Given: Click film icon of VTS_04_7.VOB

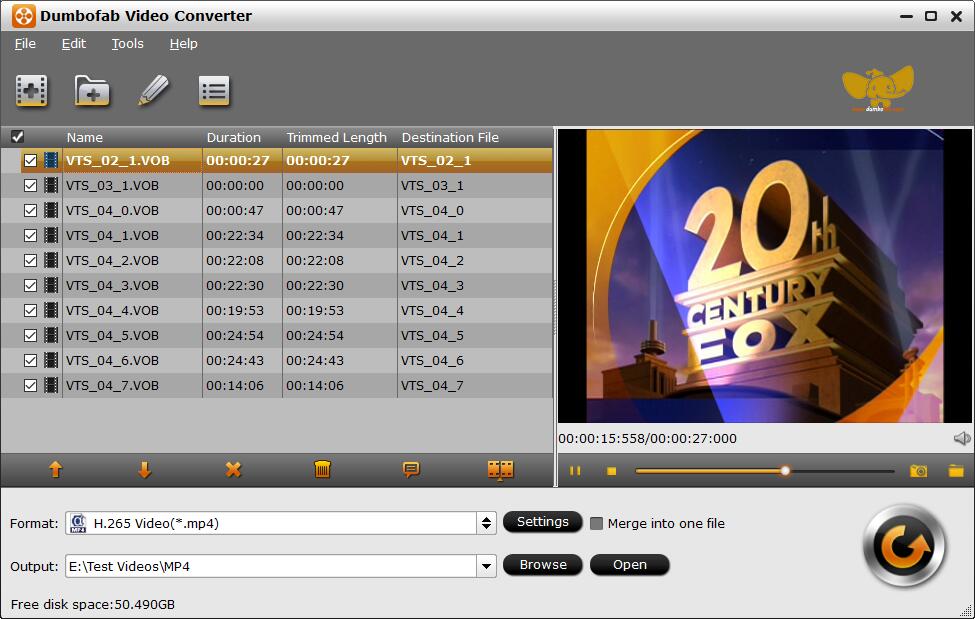Looking at the screenshot, I should [51, 385].
